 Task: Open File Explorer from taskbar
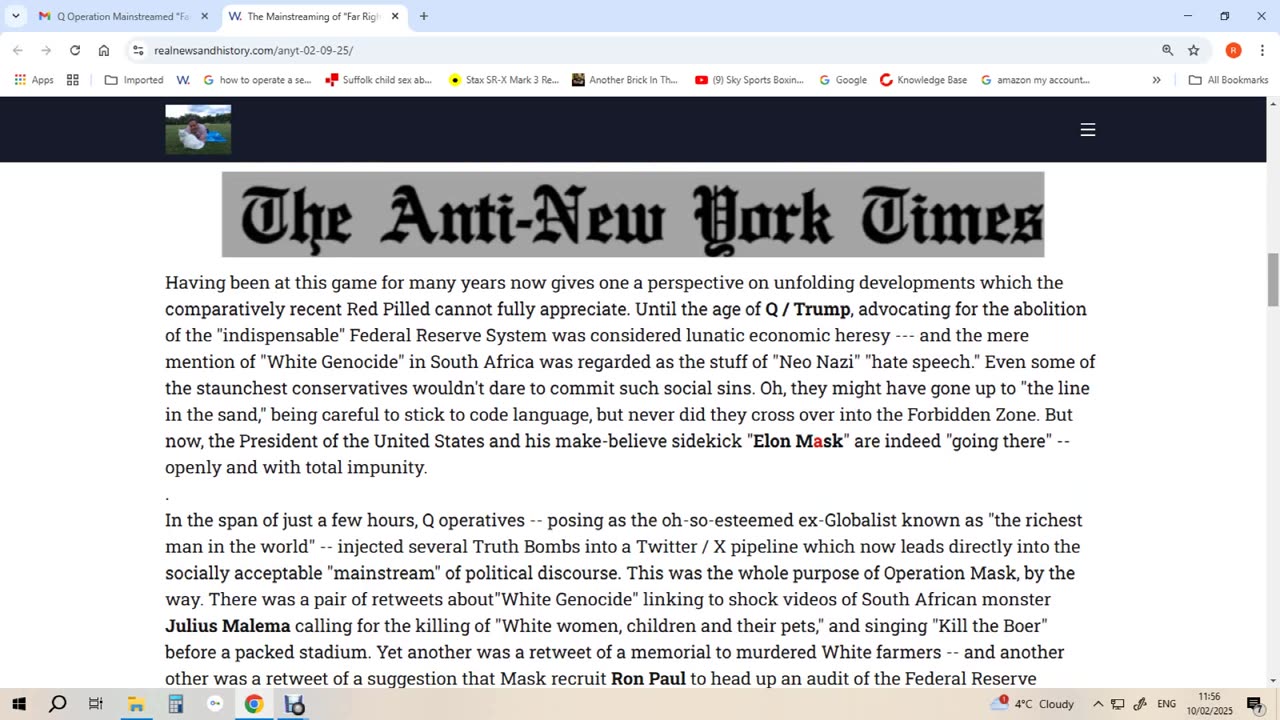point(135,704)
